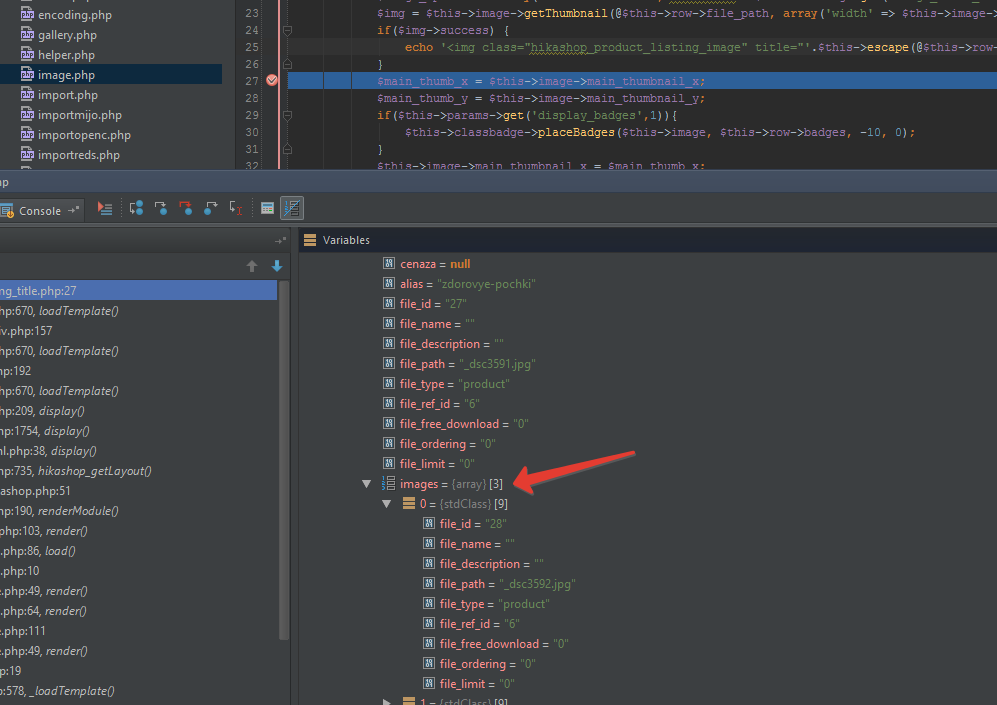Click the Step Out debugger icon
This screenshot has width=997, height=705.
210,208
